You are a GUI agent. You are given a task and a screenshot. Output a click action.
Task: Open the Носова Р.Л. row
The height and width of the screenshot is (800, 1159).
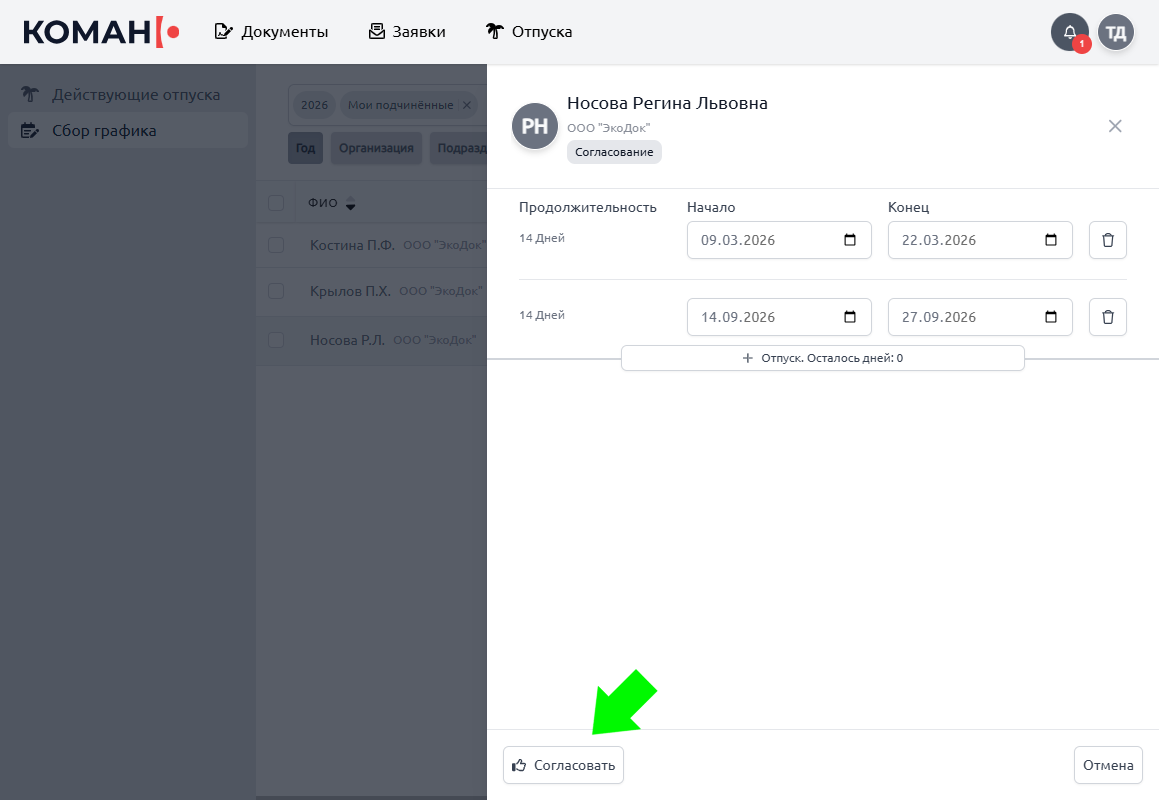point(371,339)
